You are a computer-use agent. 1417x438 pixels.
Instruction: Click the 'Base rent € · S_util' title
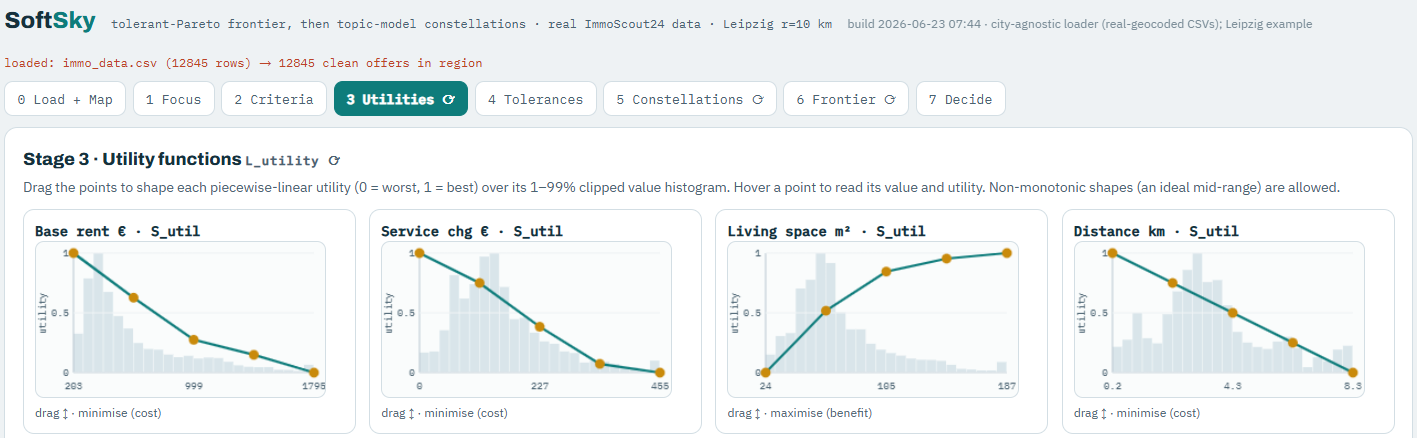117,231
